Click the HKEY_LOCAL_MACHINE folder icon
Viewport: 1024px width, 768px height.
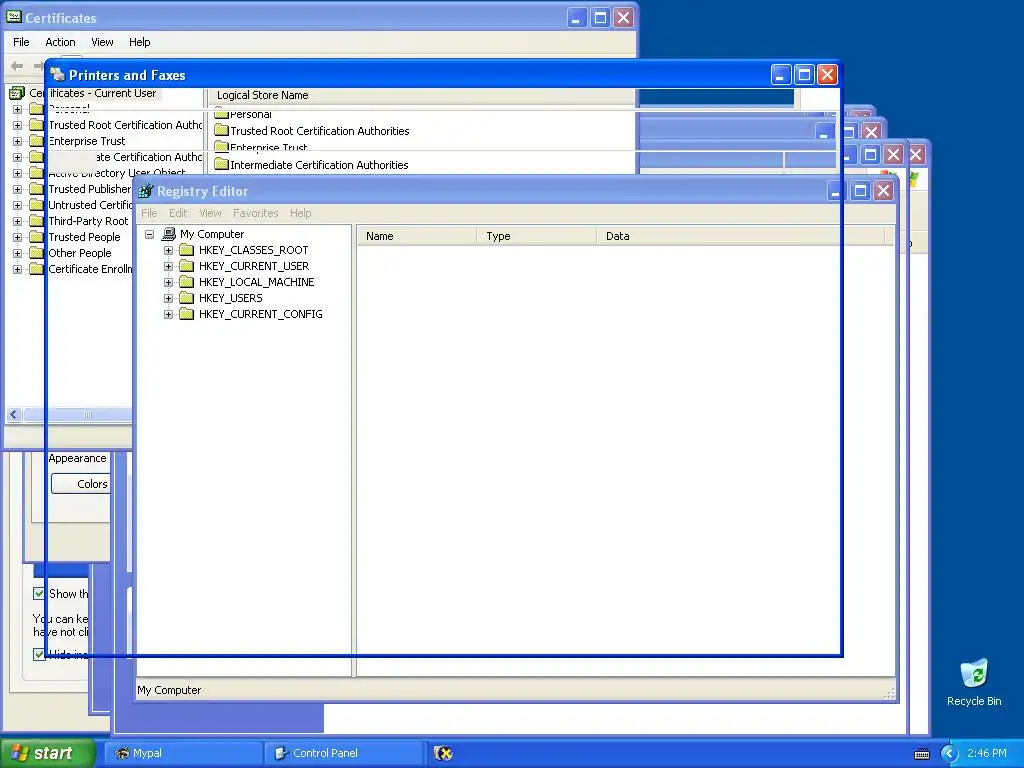tap(187, 282)
